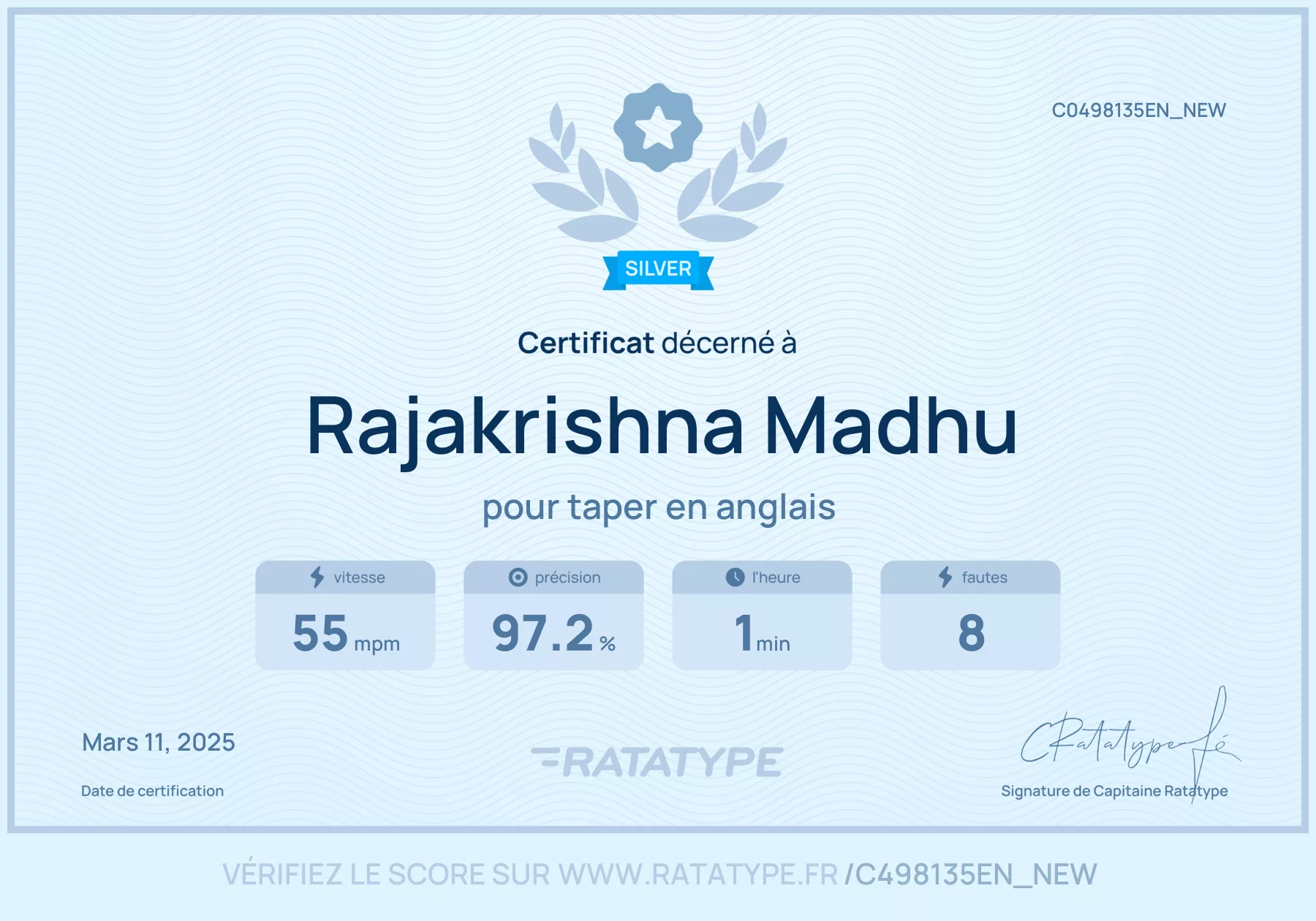Click the accuracy value 97.2 %
Screen dimensions: 1316x921
coord(553,633)
